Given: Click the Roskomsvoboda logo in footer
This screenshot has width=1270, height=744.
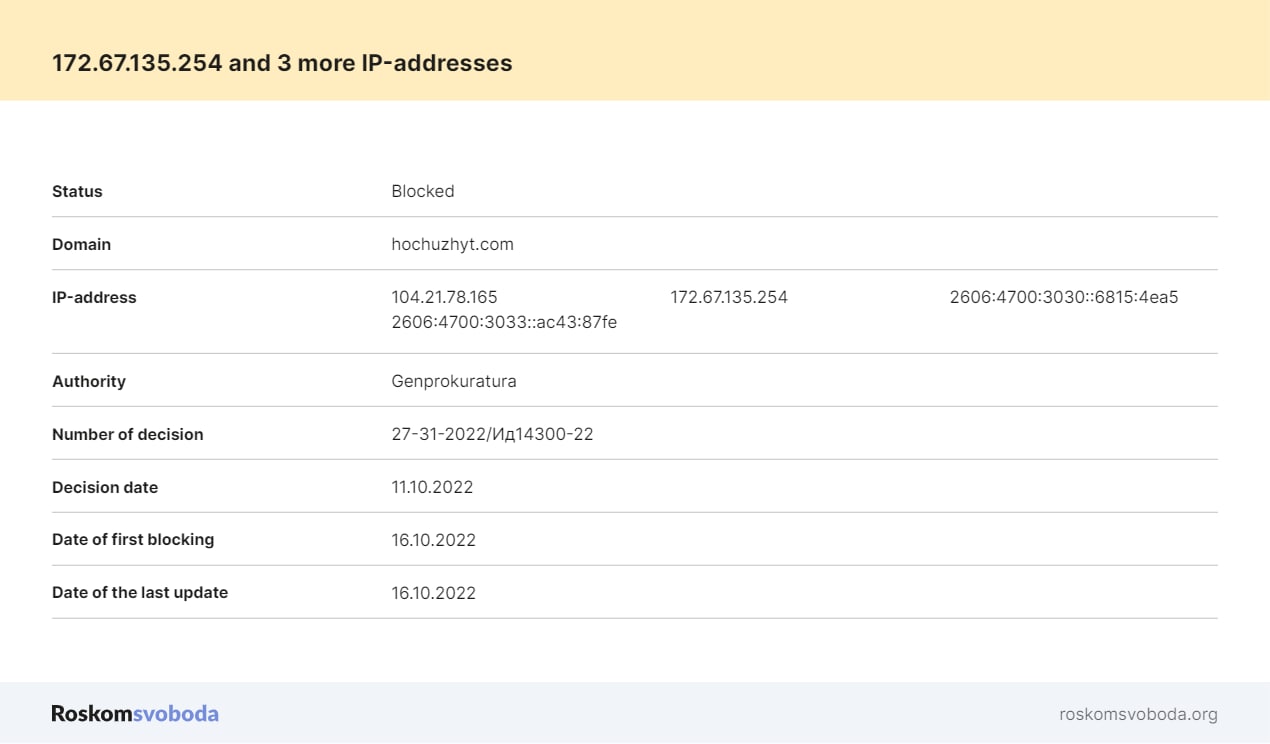Looking at the screenshot, I should pos(135,713).
